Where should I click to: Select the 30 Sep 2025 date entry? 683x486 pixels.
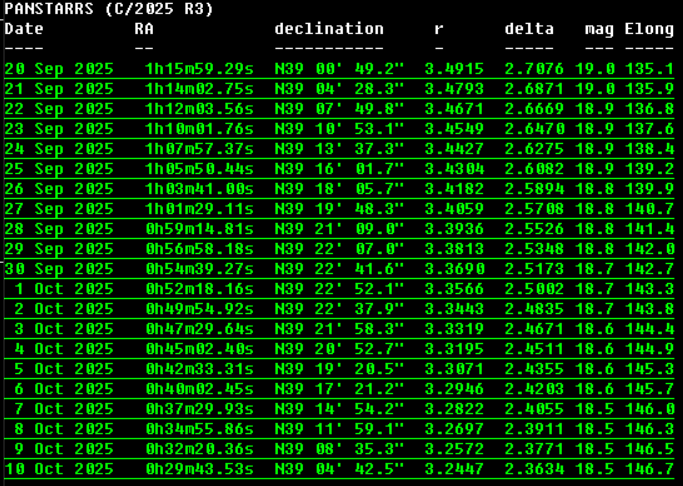point(59,269)
